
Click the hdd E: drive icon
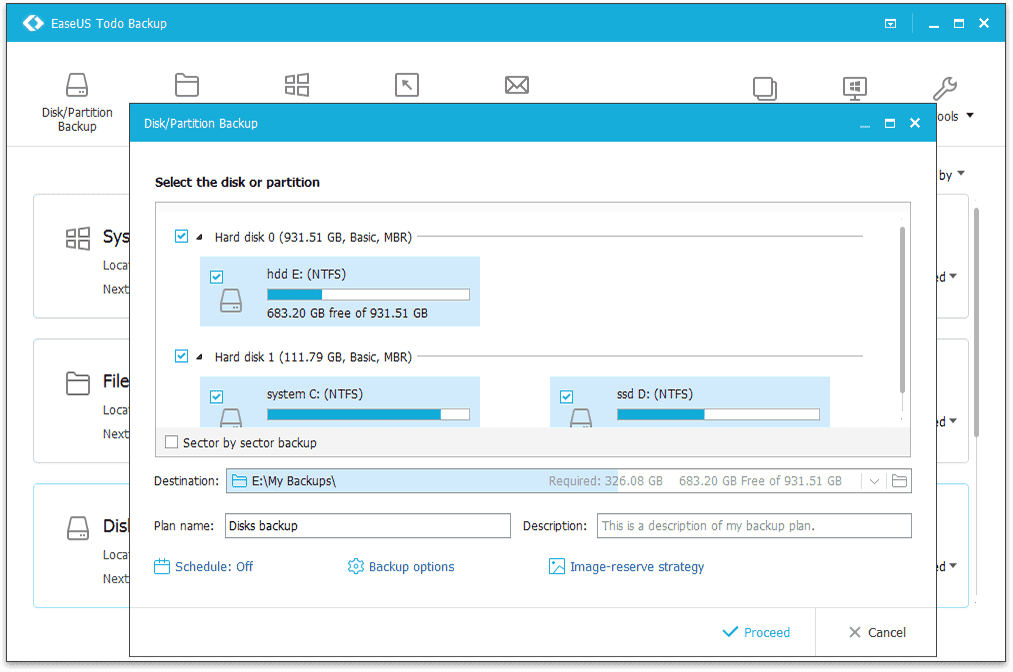[231, 300]
